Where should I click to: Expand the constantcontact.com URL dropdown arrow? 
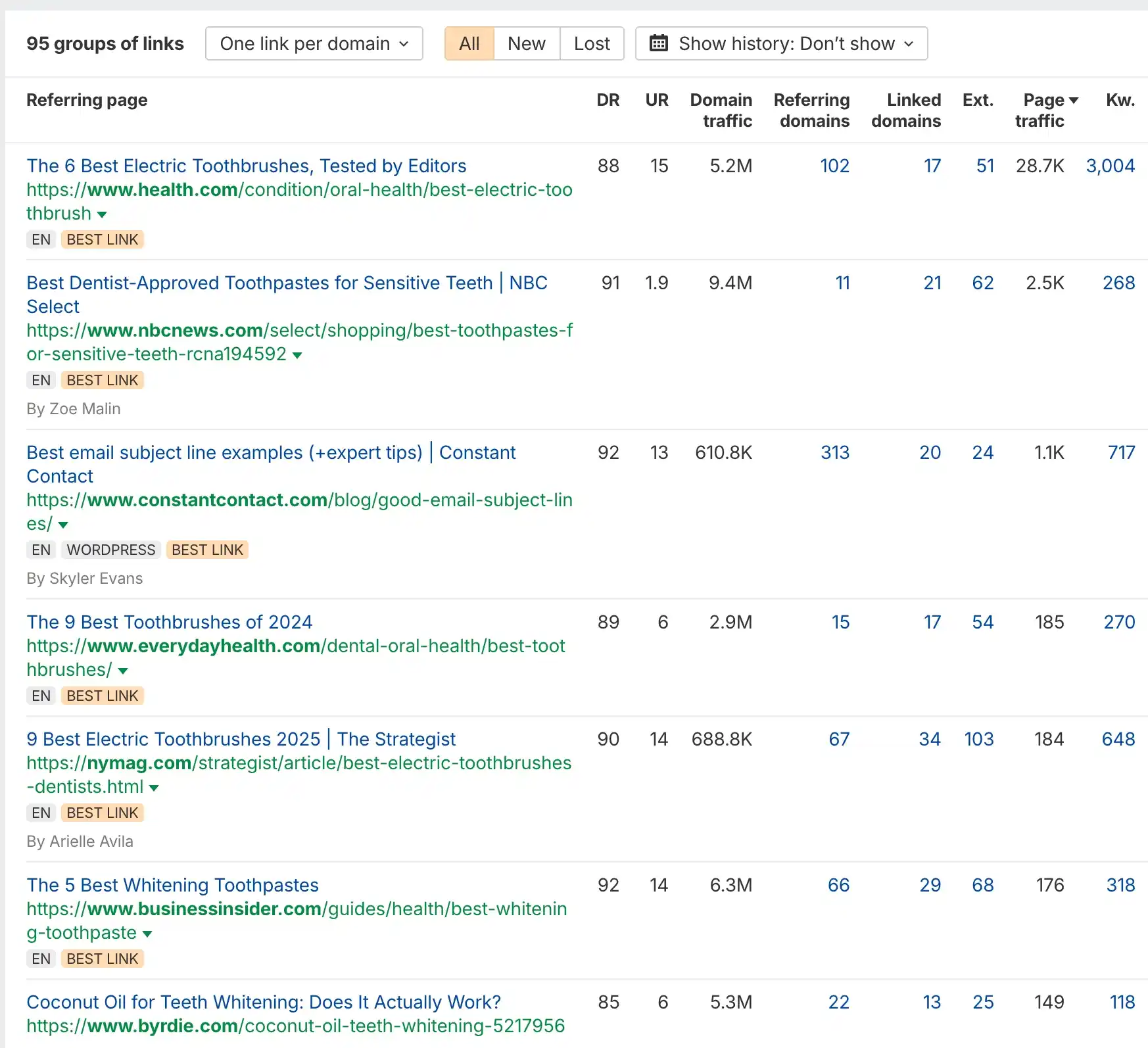click(63, 525)
